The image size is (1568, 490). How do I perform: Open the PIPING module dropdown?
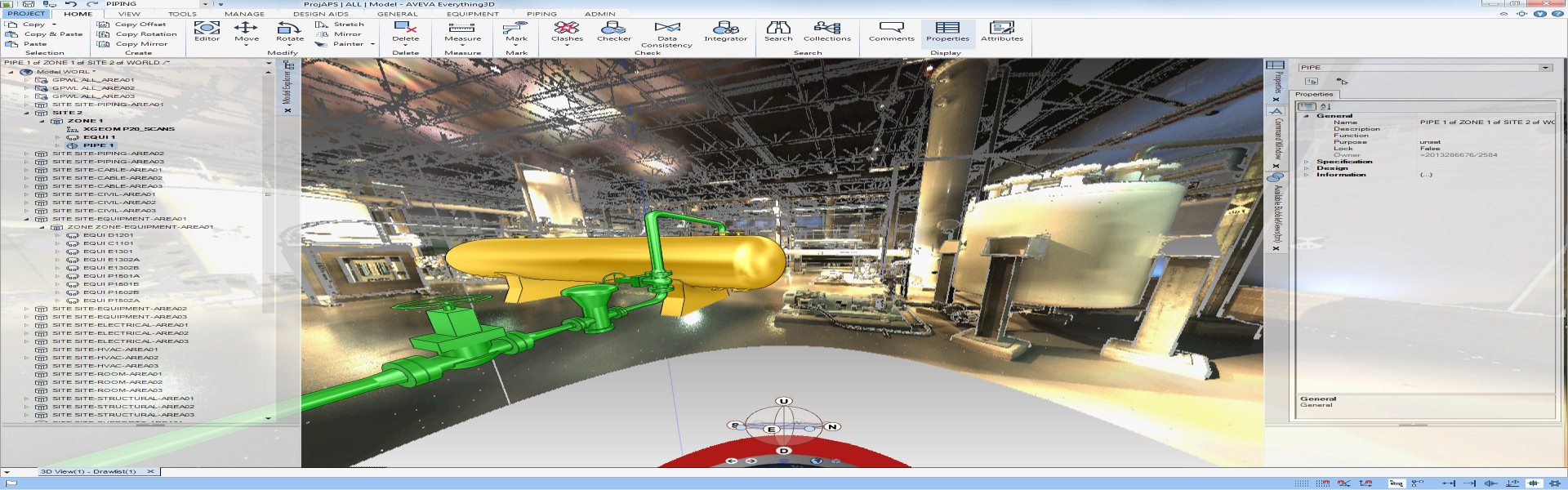point(205,4)
